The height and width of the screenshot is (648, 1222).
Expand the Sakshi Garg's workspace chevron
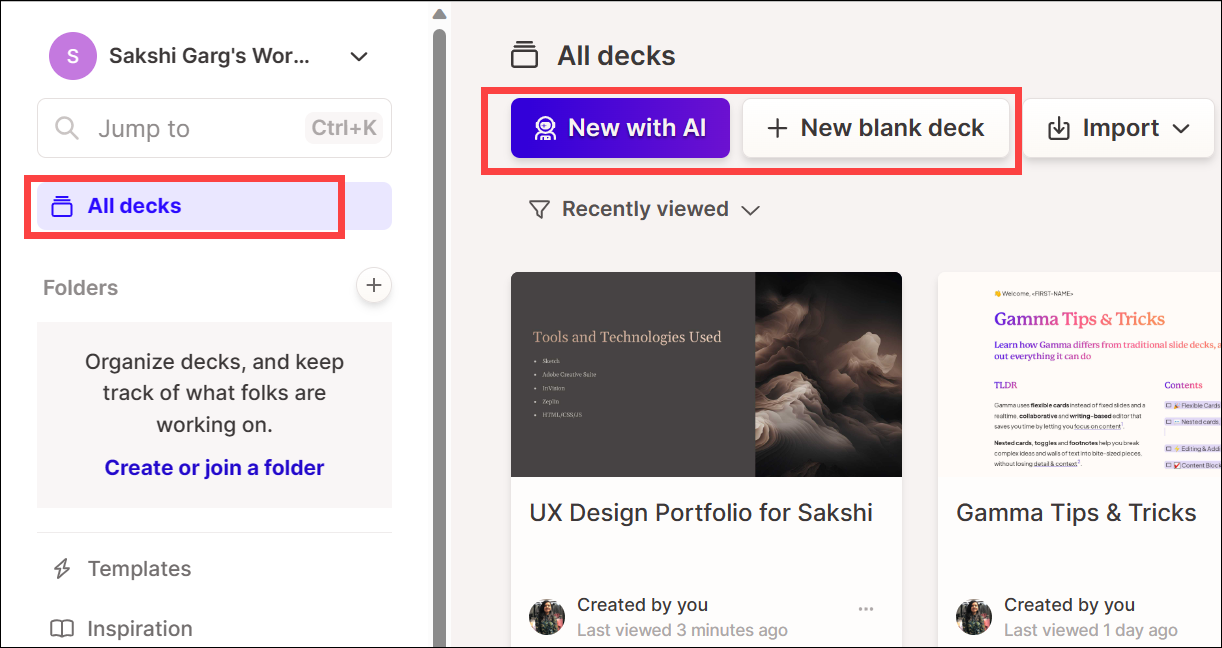click(359, 57)
